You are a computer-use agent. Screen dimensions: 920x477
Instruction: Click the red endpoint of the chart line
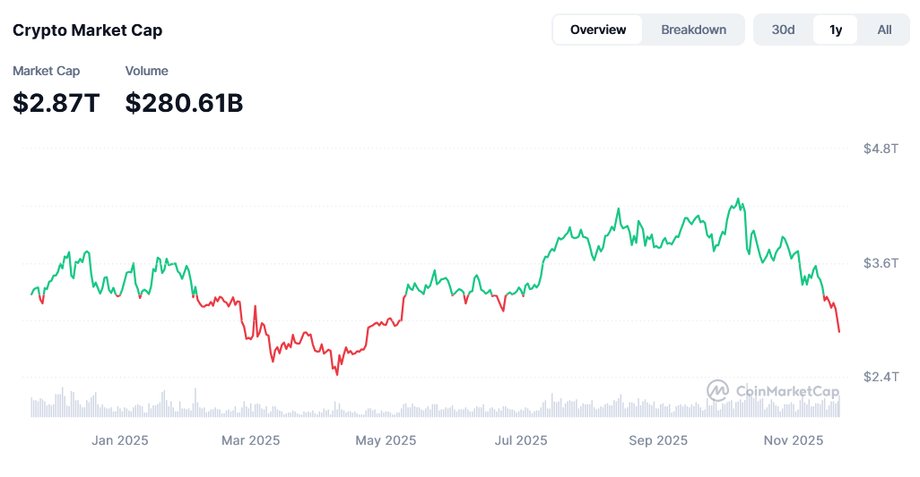pos(839,331)
